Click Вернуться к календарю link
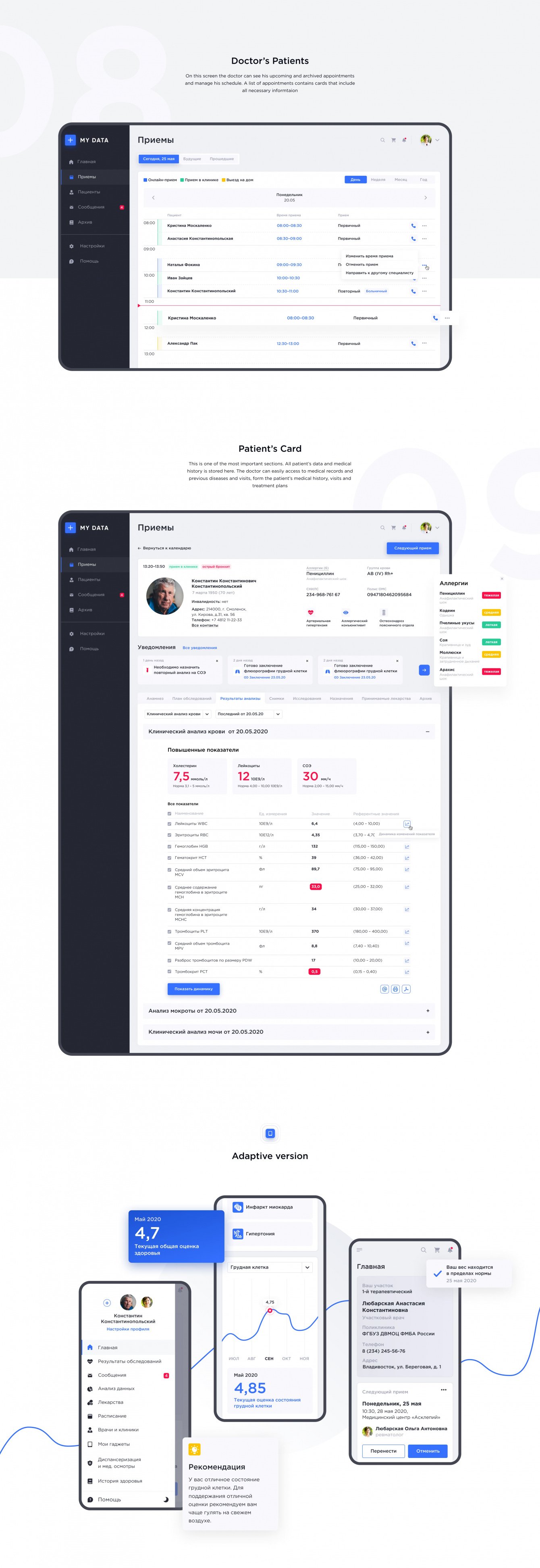 [x=164, y=548]
